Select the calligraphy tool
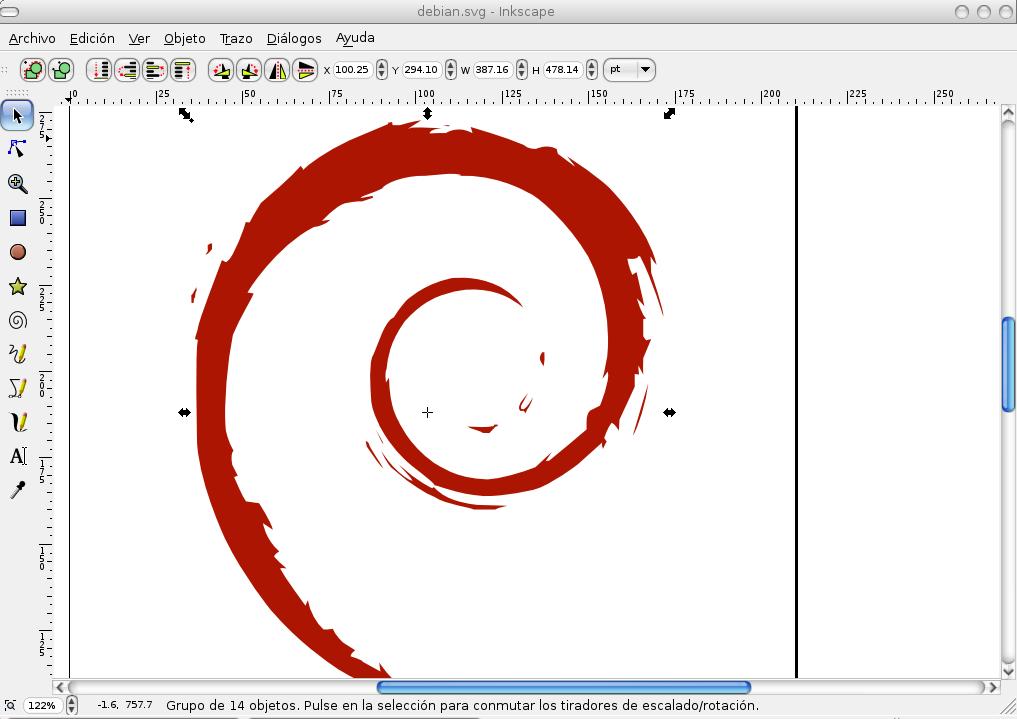 pos(18,422)
